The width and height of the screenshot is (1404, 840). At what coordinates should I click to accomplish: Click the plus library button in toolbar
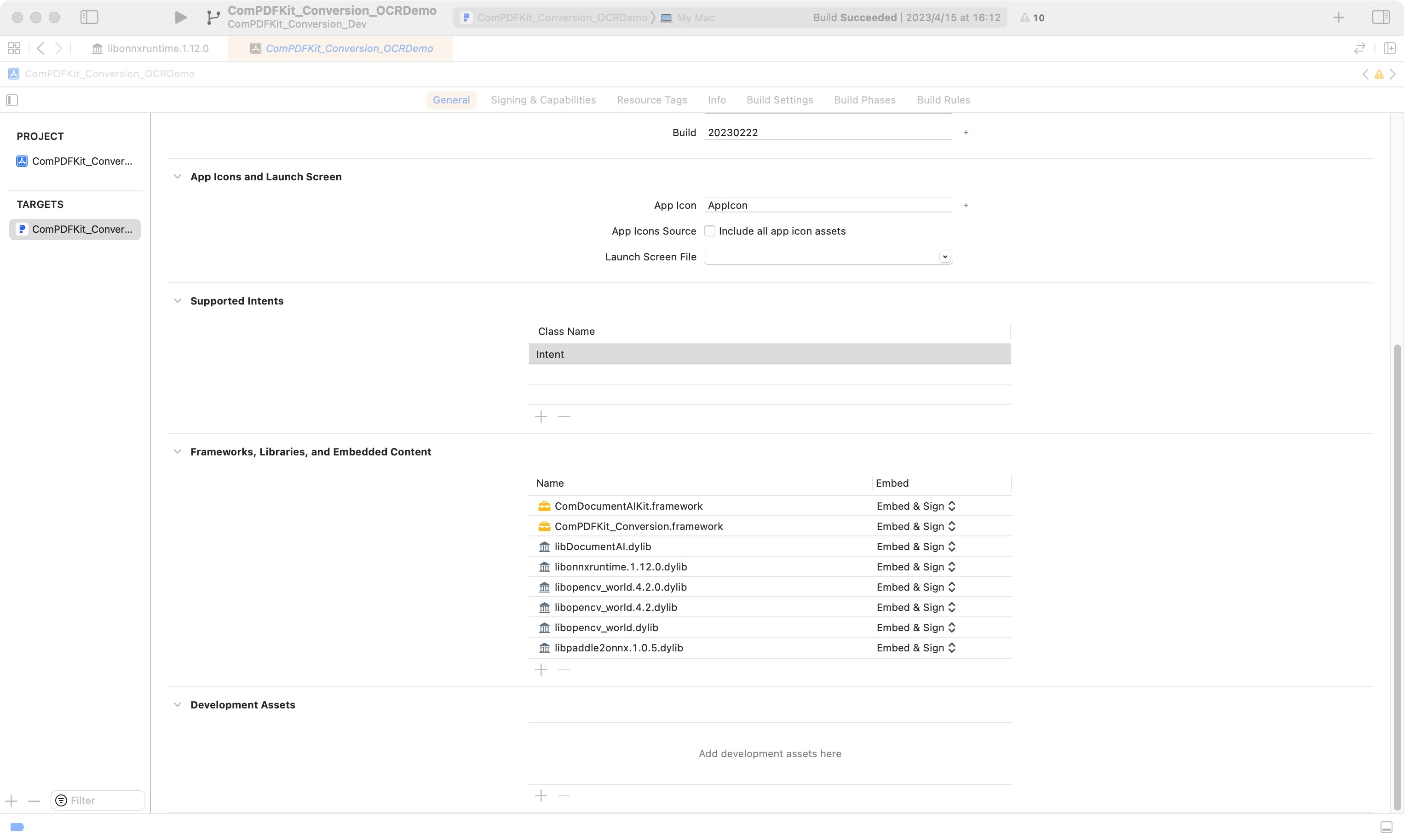1338,17
